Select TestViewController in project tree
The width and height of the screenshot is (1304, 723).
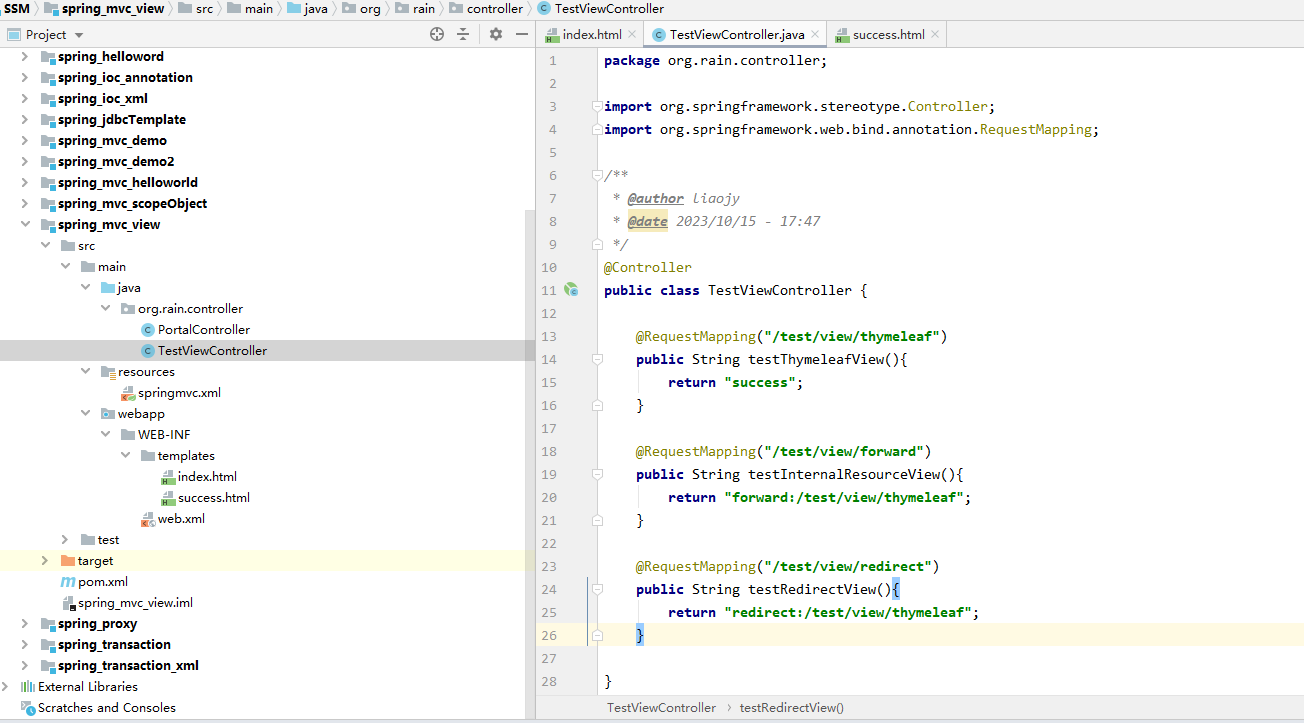pyautogui.click(x=212, y=351)
